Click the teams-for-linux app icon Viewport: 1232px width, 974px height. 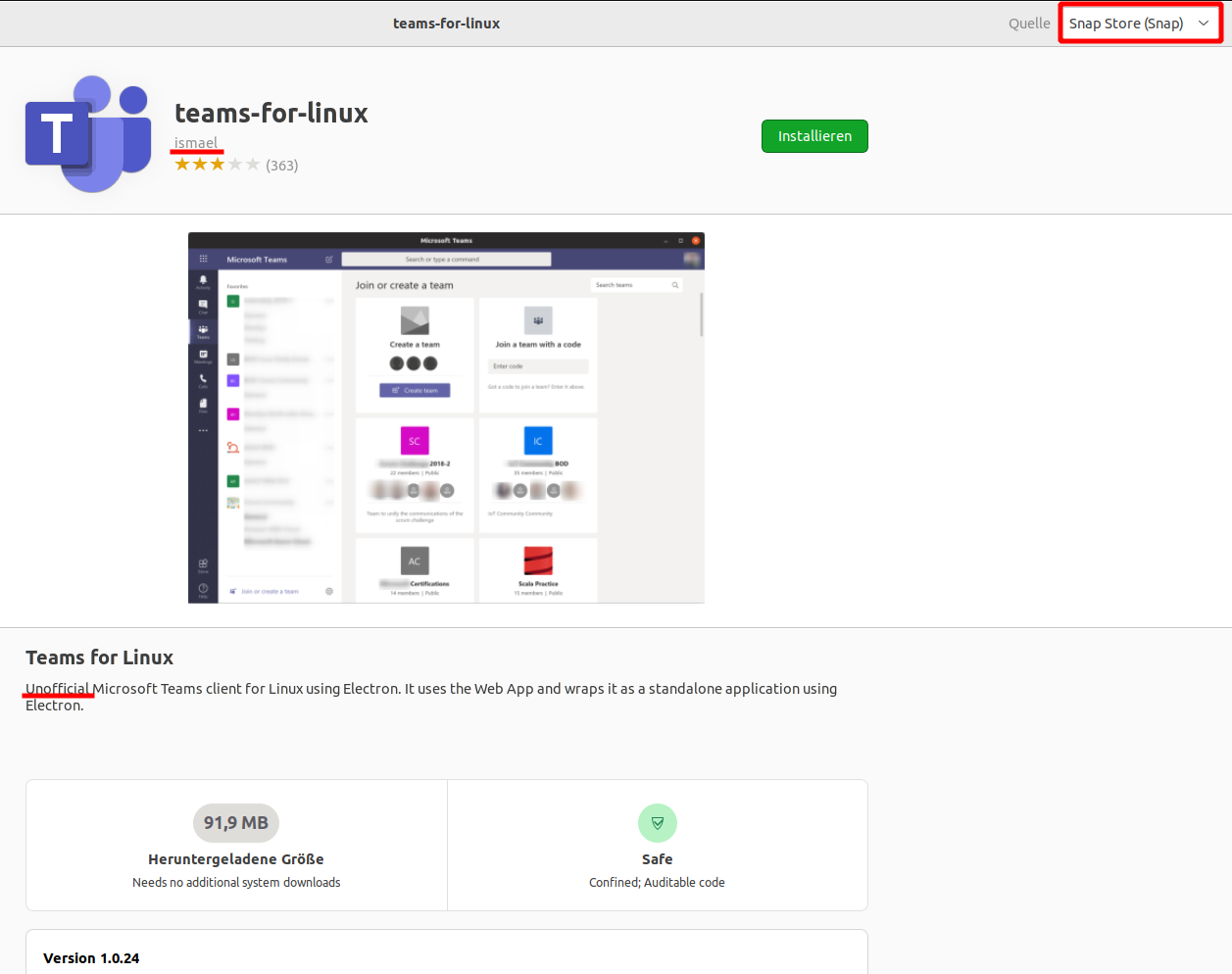pyautogui.click(x=88, y=134)
